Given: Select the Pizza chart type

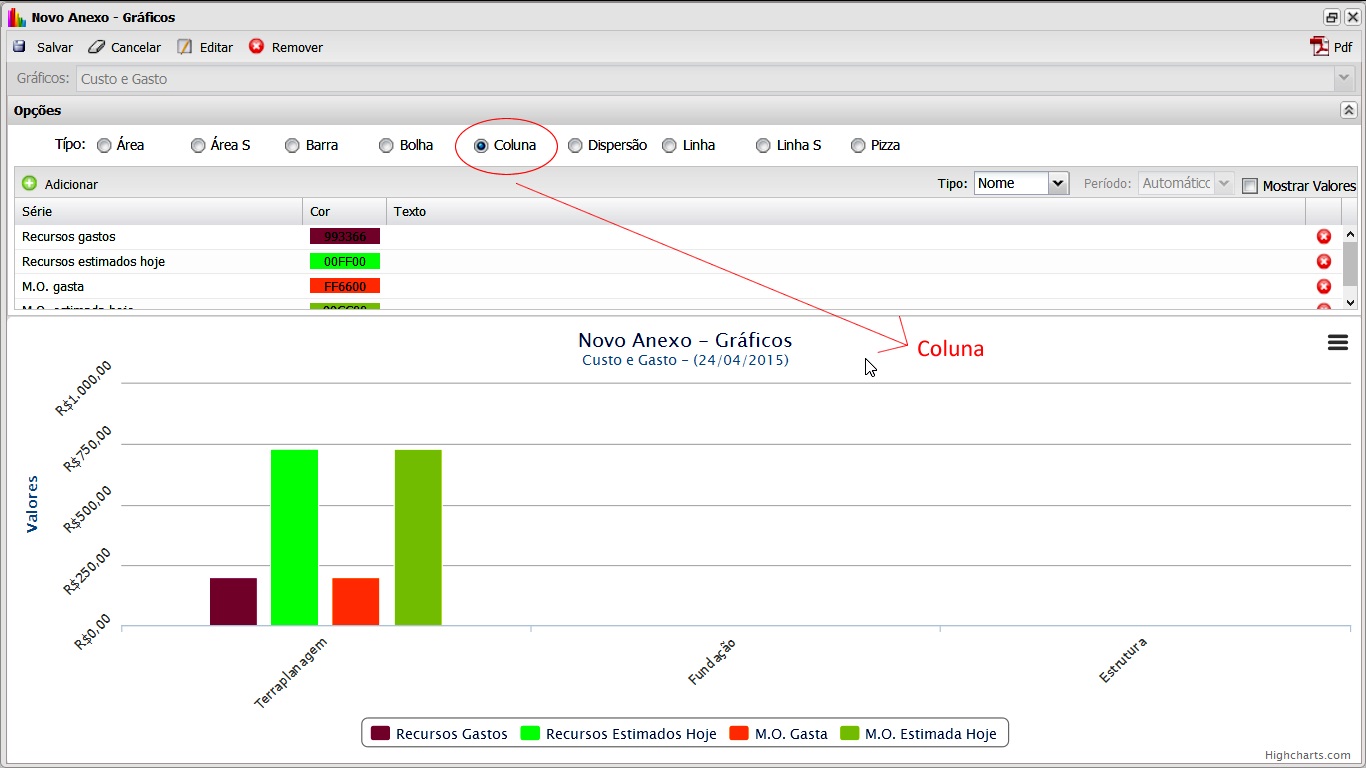Looking at the screenshot, I should (858, 146).
